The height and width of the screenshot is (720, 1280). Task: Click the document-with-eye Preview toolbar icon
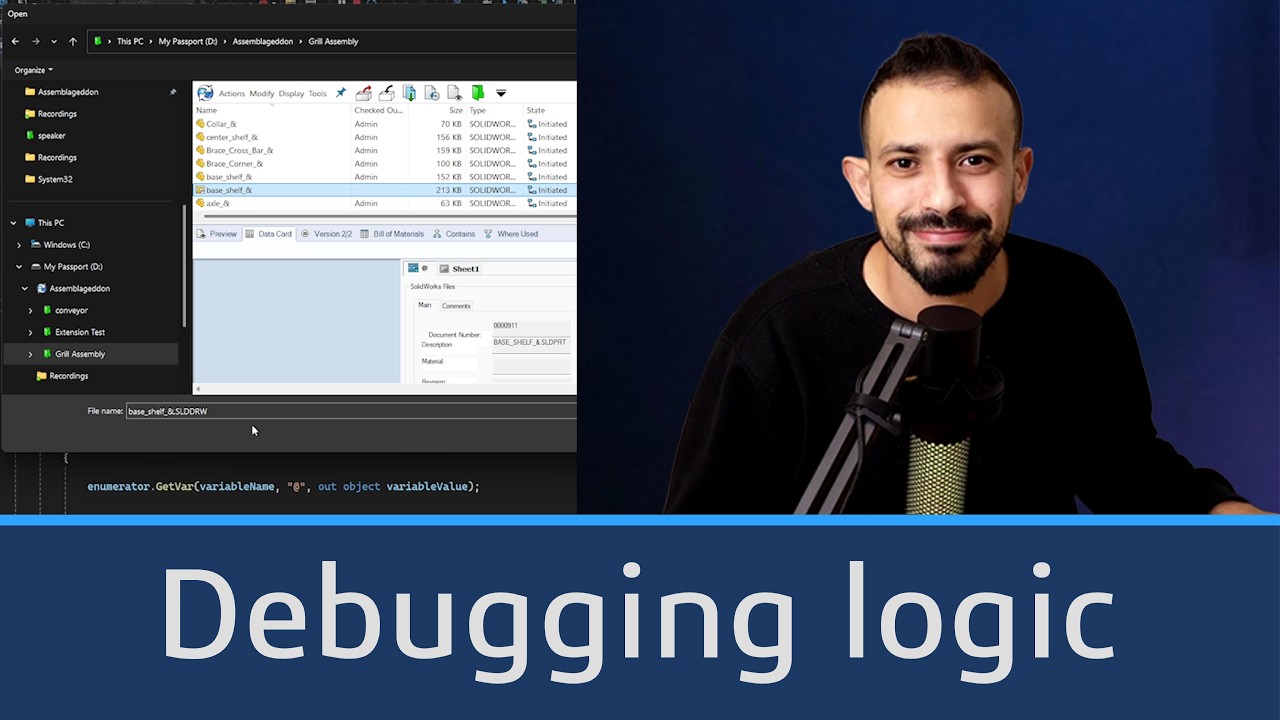click(x=454, y=93)
